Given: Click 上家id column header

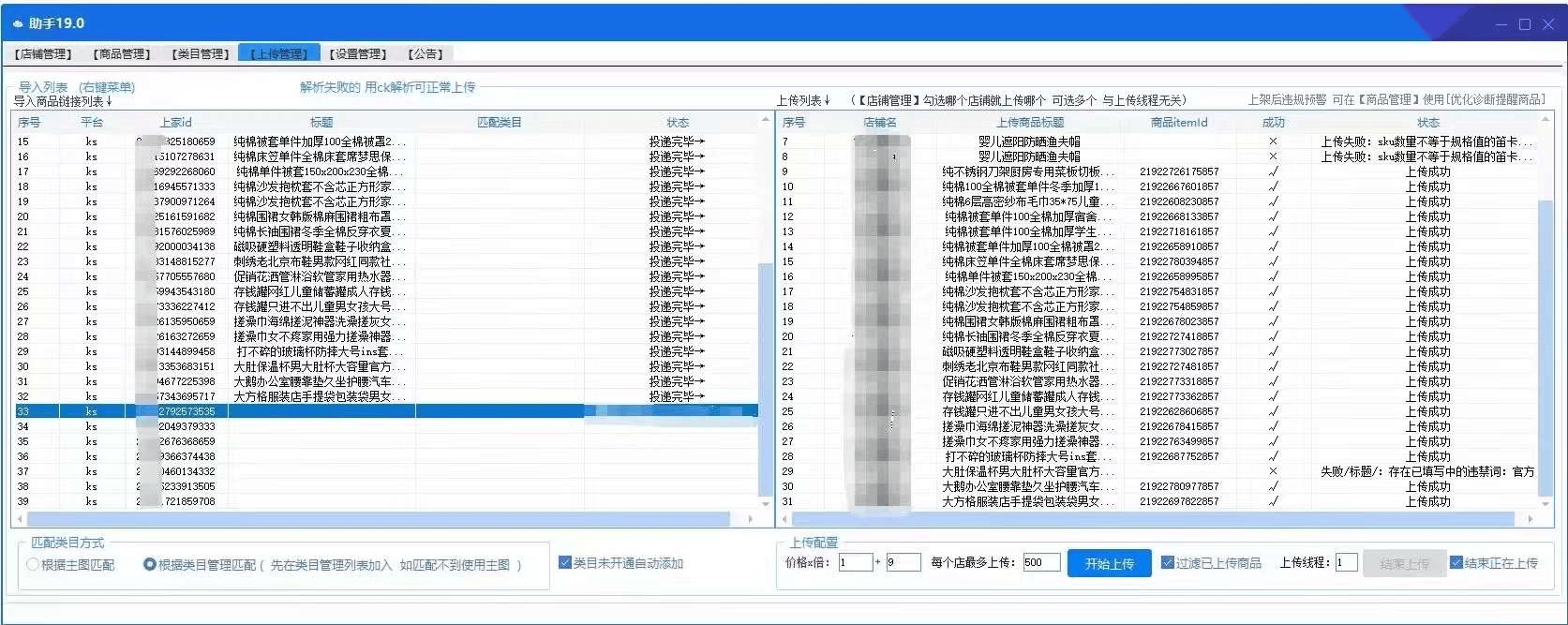Looking at the screenshot, I should [x=175, y=123].
